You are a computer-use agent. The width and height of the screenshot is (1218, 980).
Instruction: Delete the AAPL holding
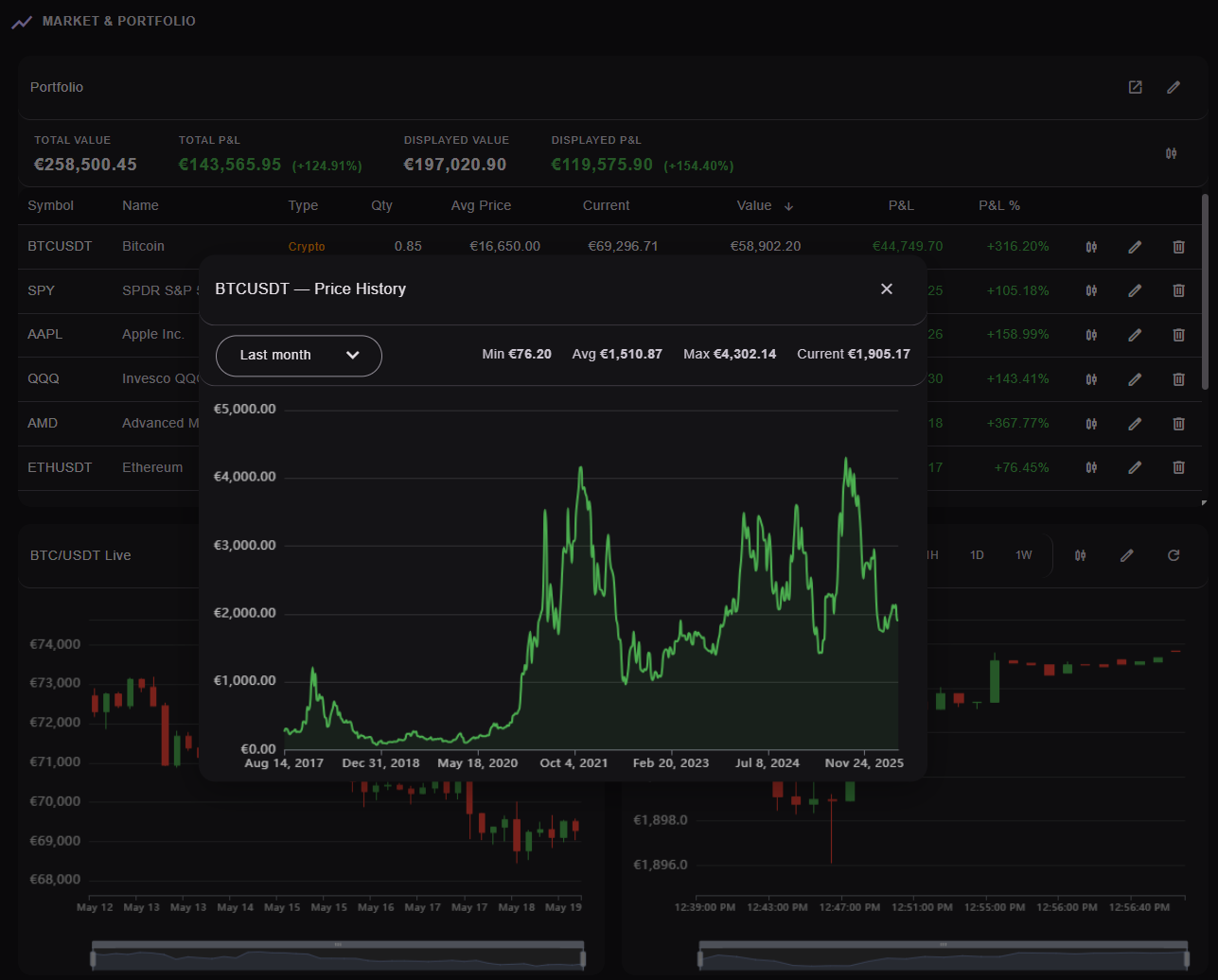coord(1178,334)
